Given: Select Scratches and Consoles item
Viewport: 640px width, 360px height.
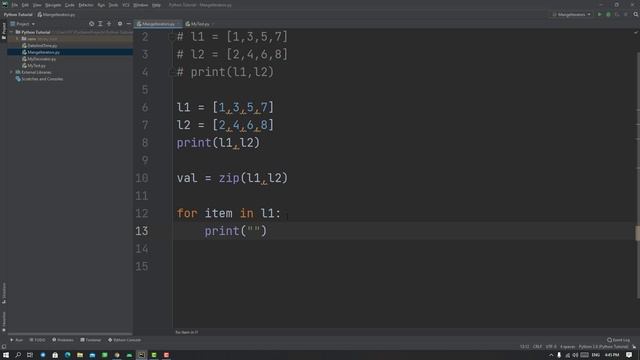Looking at the screenshot, I should click(39, 79).
